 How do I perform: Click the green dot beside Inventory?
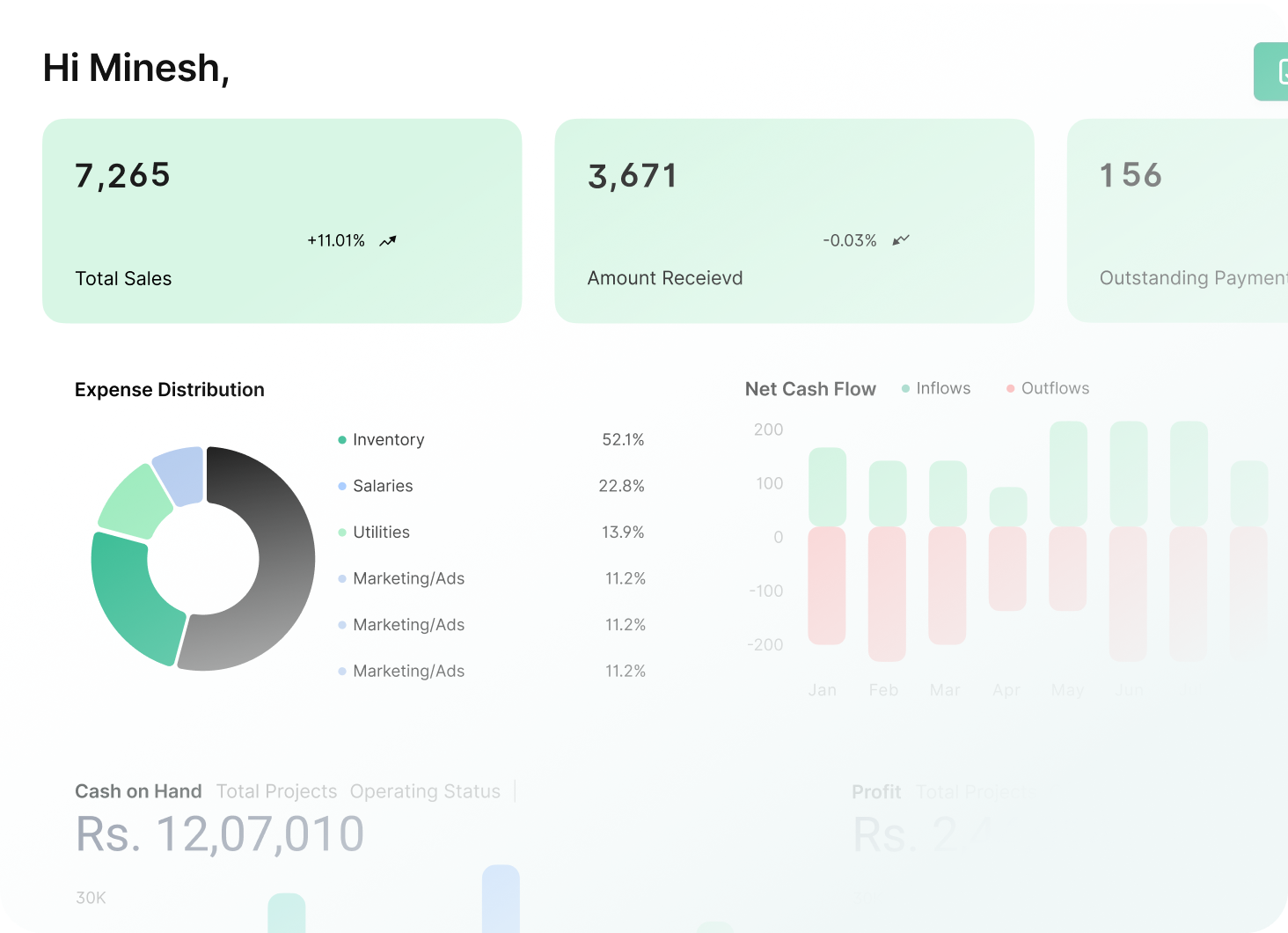342,440
